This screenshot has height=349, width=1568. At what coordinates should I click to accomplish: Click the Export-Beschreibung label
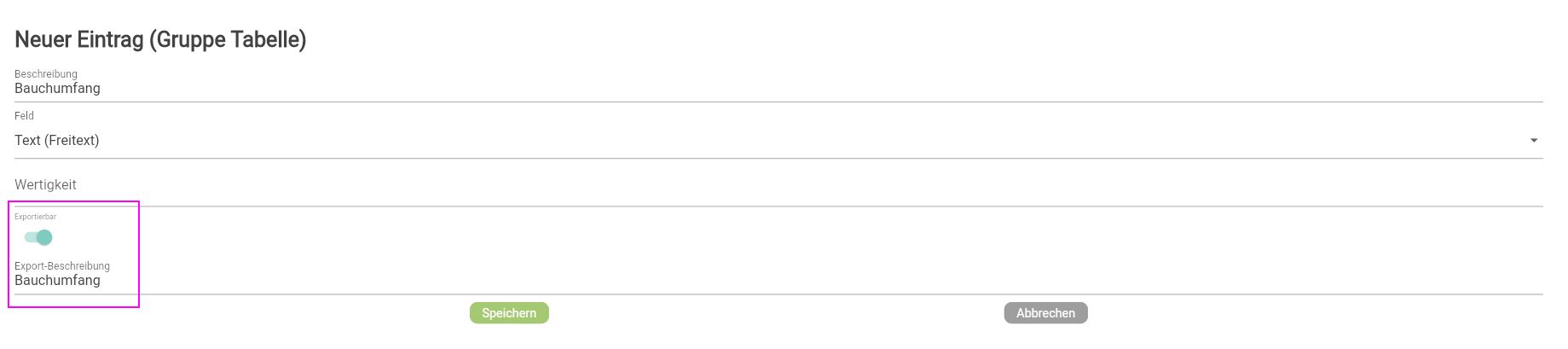tap(62, 266)
